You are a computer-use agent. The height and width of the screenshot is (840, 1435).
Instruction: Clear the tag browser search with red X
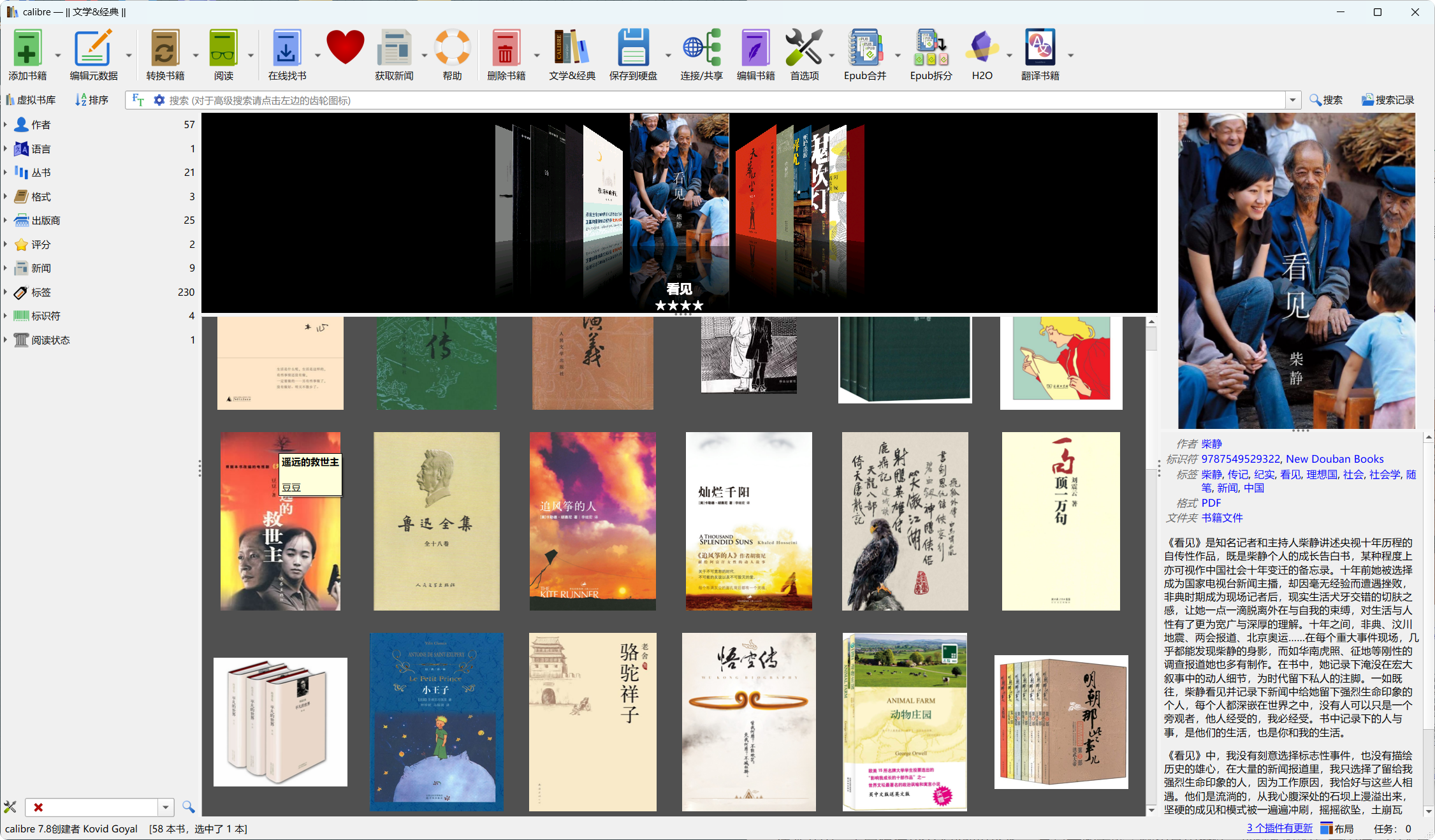coord(38,807)
